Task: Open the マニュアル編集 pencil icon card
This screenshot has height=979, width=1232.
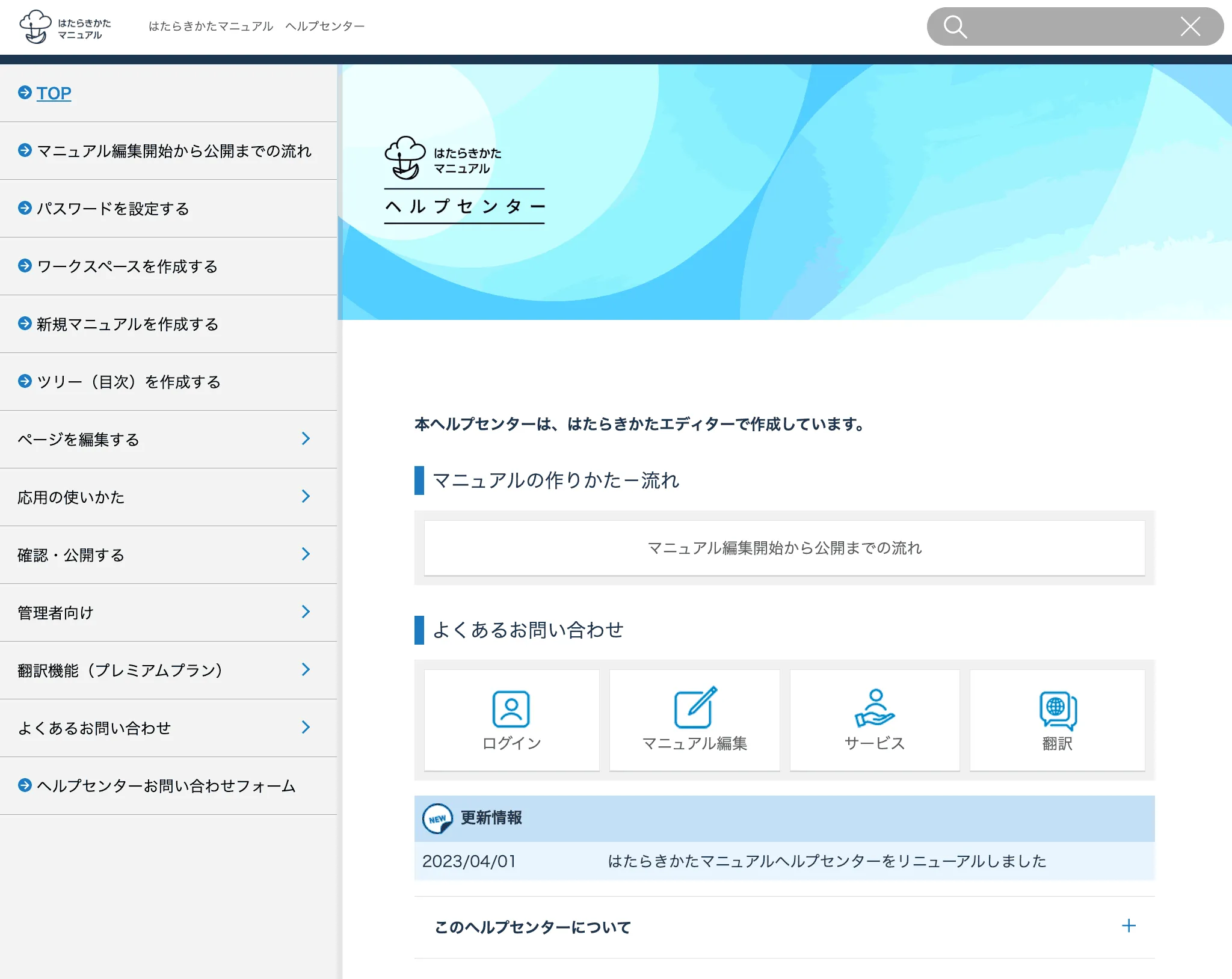Action: pyautogui.click(x=694, y=719)
